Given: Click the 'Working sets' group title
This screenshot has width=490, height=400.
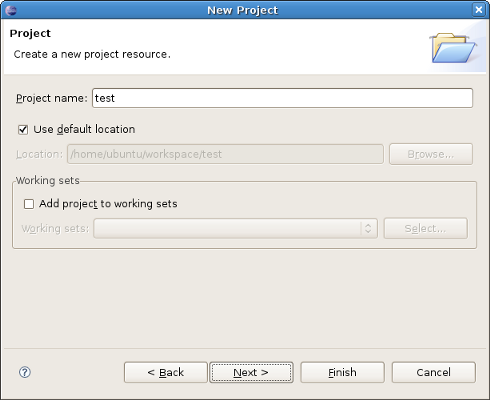Looking at the screenshot, I should point(48,180).
